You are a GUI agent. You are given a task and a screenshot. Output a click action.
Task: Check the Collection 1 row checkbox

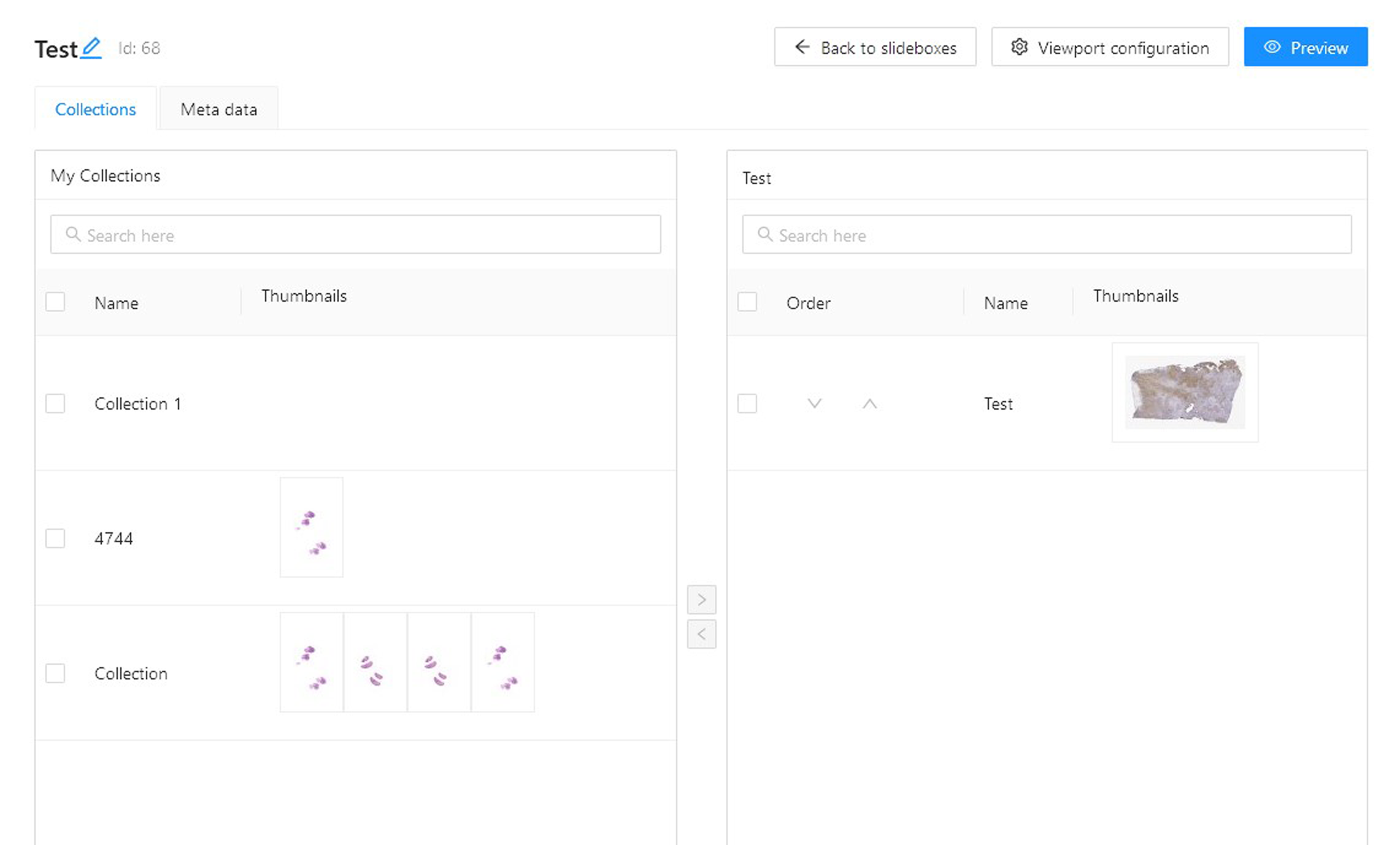(55, 403)
